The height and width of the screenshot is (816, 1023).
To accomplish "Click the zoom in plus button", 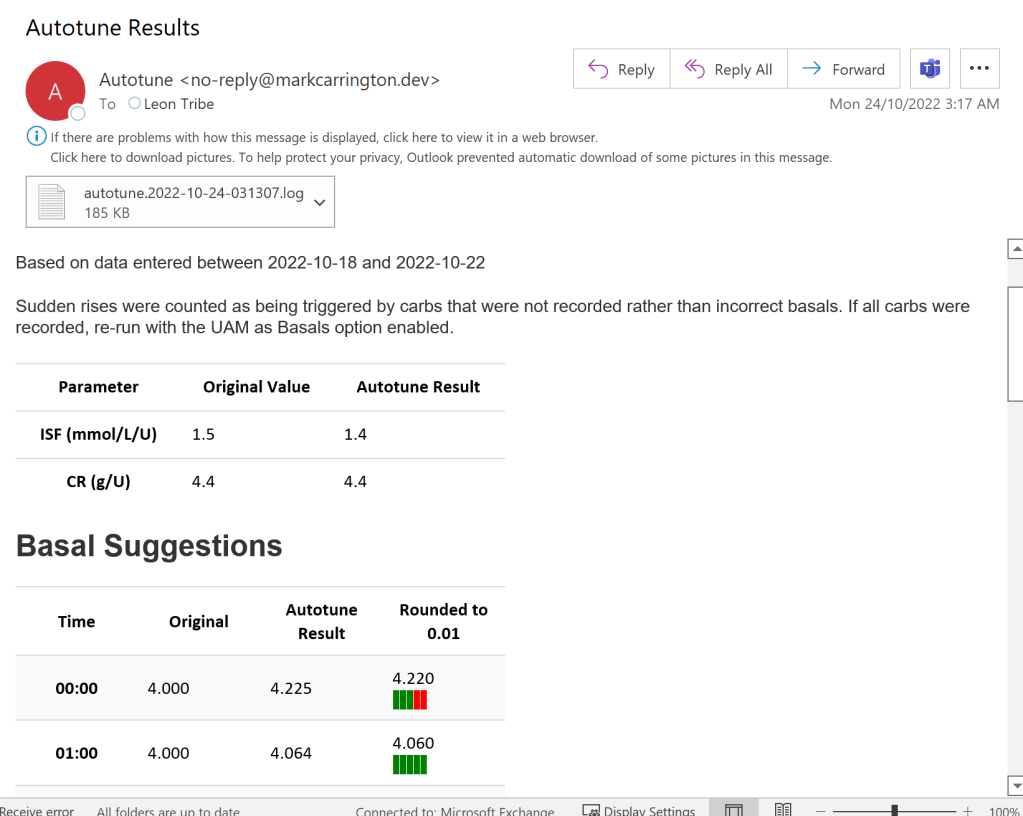I will click(x=967, y=810).
